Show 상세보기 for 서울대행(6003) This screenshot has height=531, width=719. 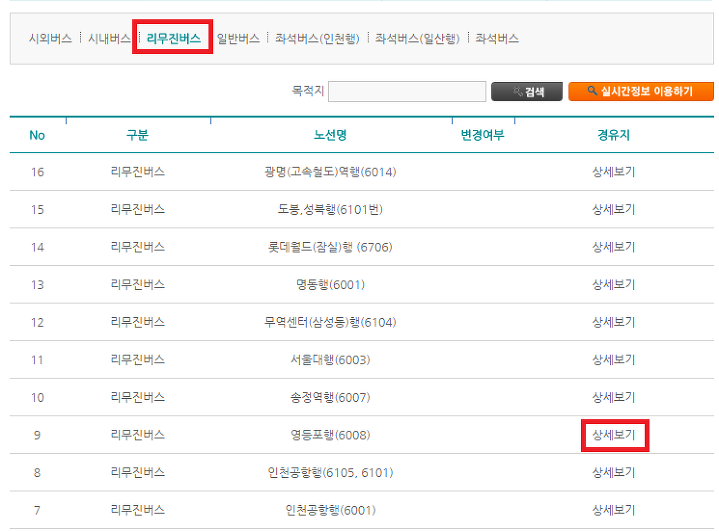pos(614,360)
